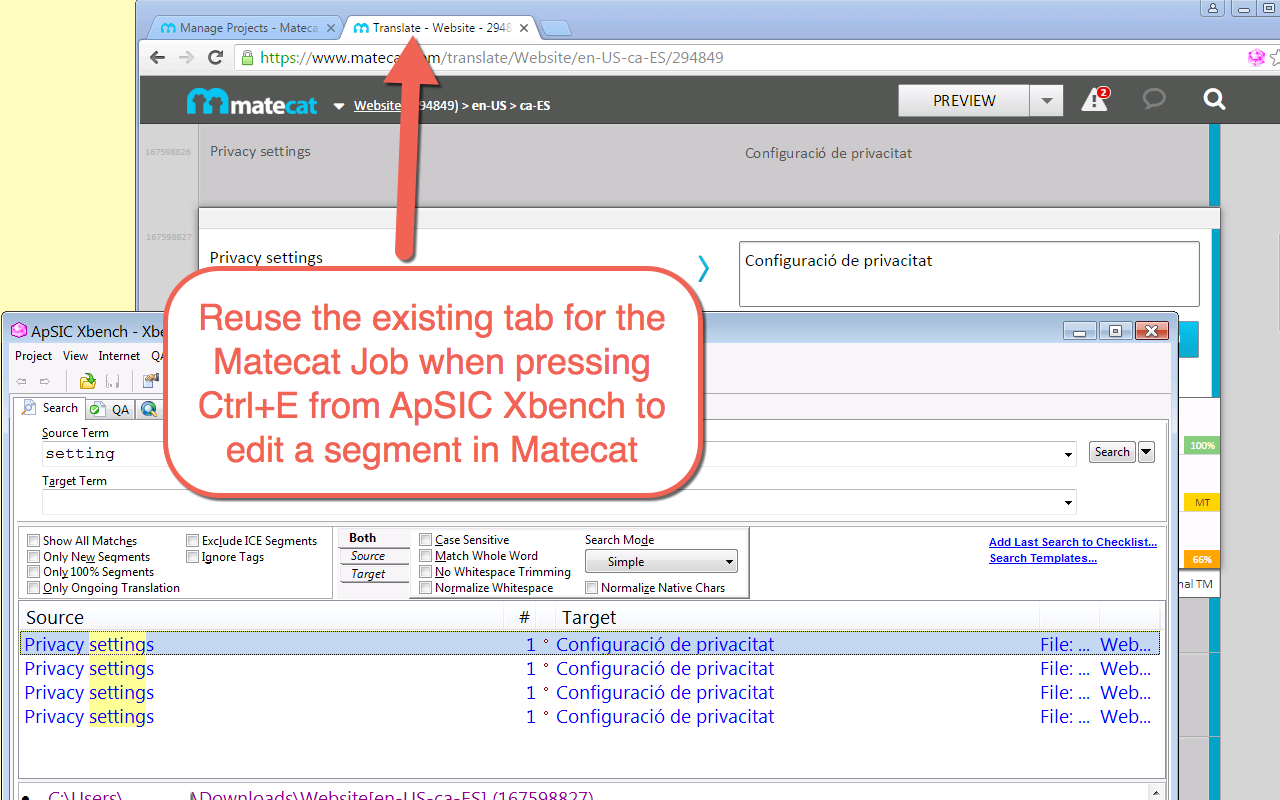Screen dimensions: 1280x800
Task: Open the Xbench View menu
Action: point(76,356)
